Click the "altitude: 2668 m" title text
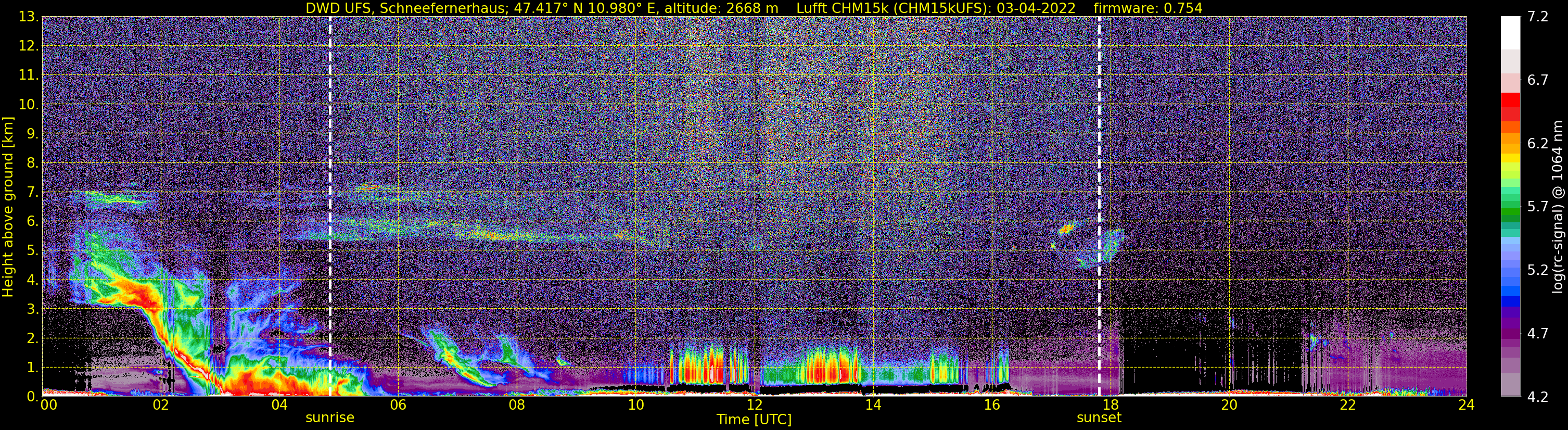 pos(721,8)
